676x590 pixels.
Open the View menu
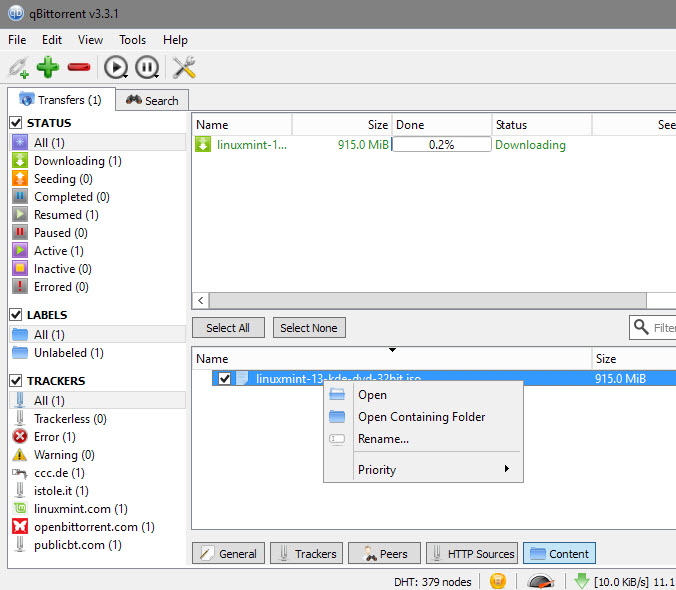tap(90, 40)
